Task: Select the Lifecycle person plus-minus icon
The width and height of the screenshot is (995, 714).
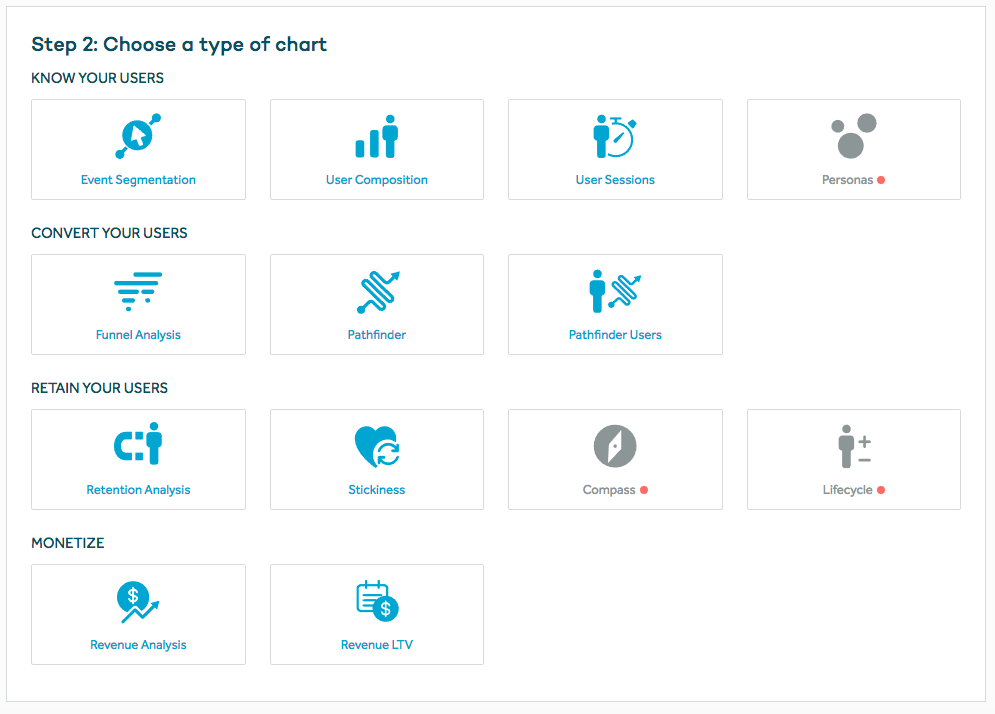Action: (x=854, y=446)
